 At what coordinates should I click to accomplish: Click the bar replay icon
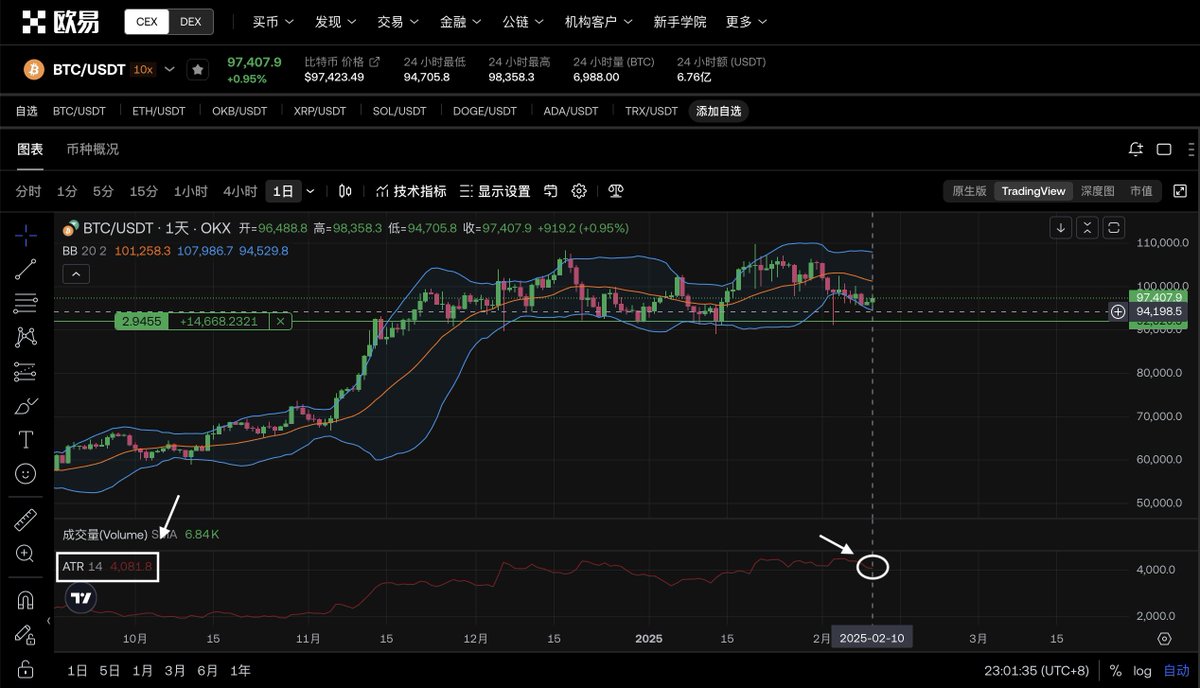(550, 191)
